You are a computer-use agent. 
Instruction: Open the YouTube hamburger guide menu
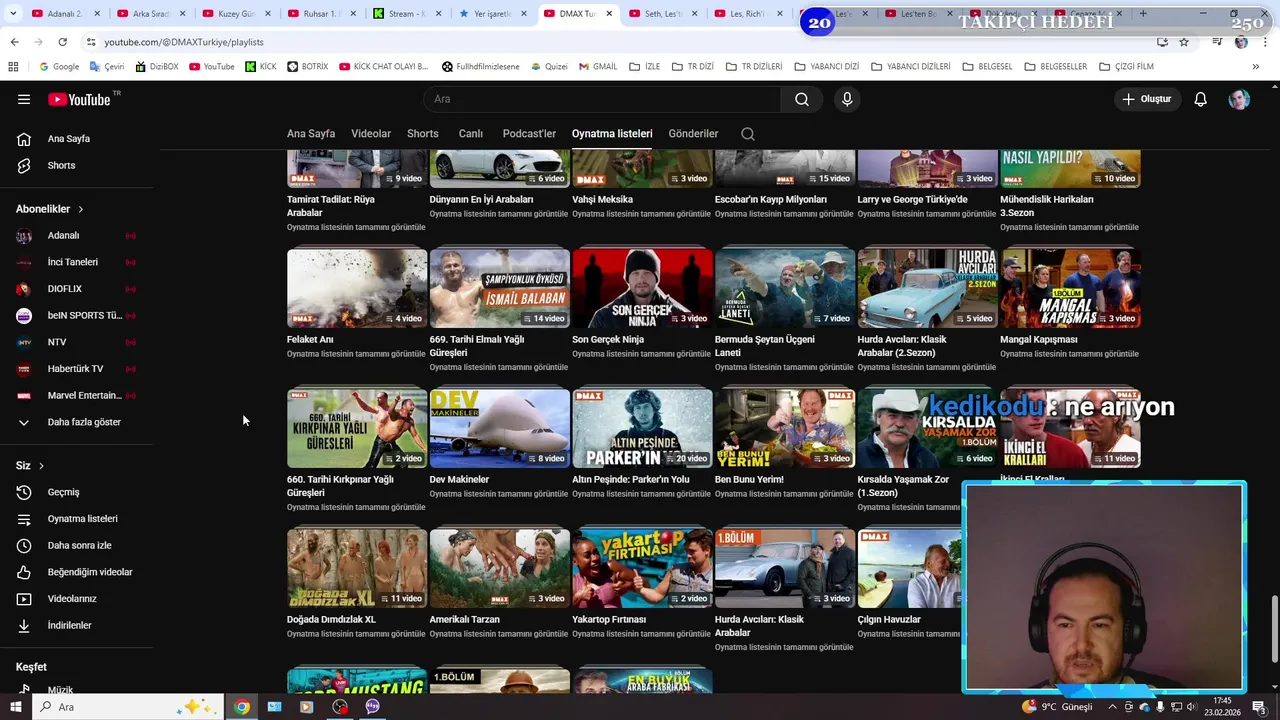pyautogui.click(x=24, y=99)
